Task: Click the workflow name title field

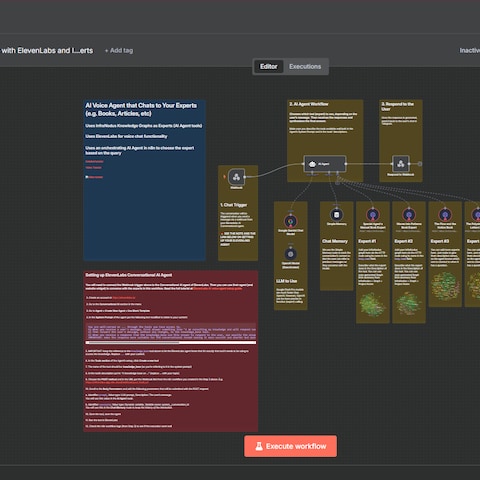Action: point(47,50)
